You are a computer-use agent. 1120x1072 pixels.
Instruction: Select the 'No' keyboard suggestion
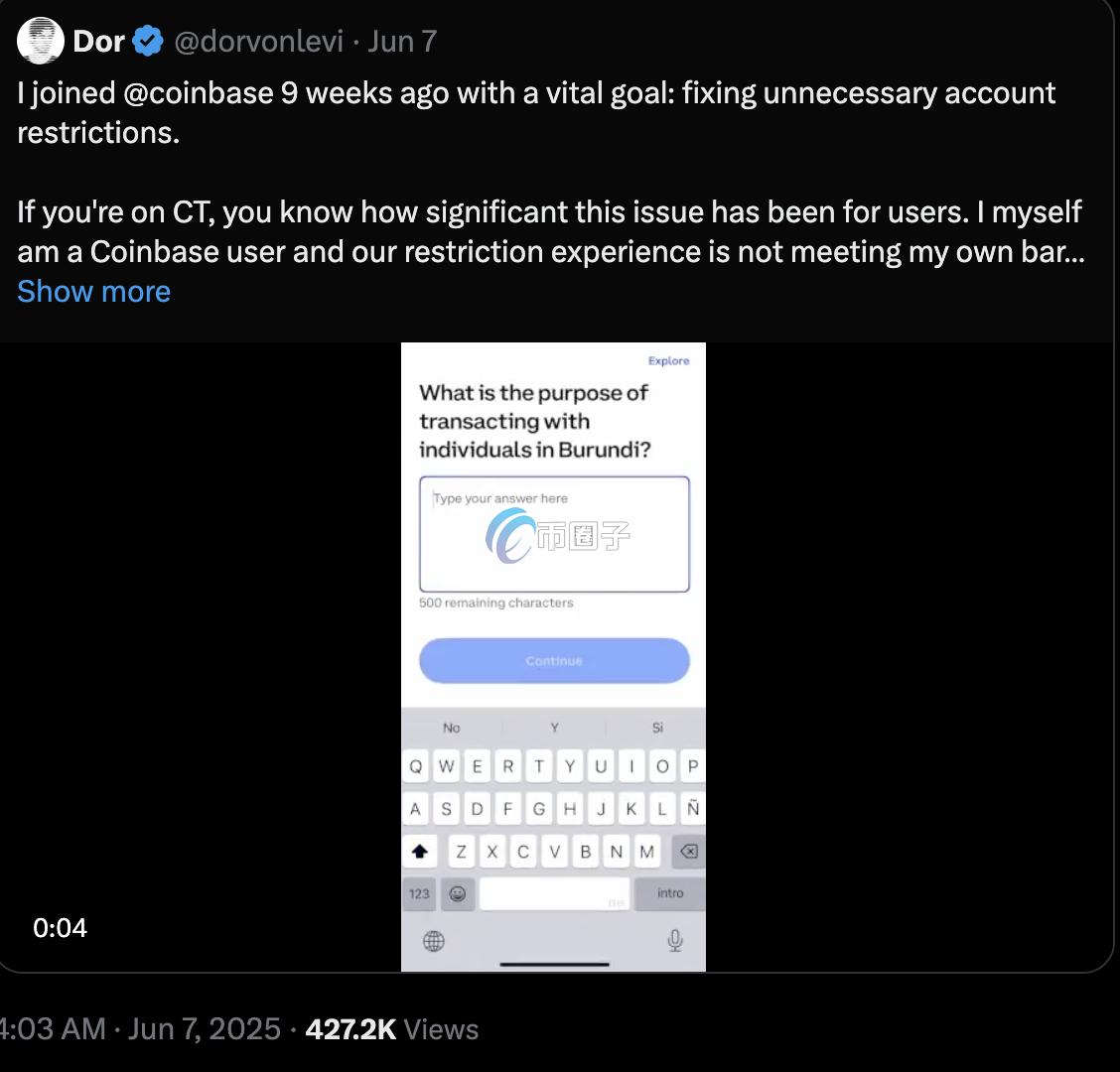(x=452, y=728)
